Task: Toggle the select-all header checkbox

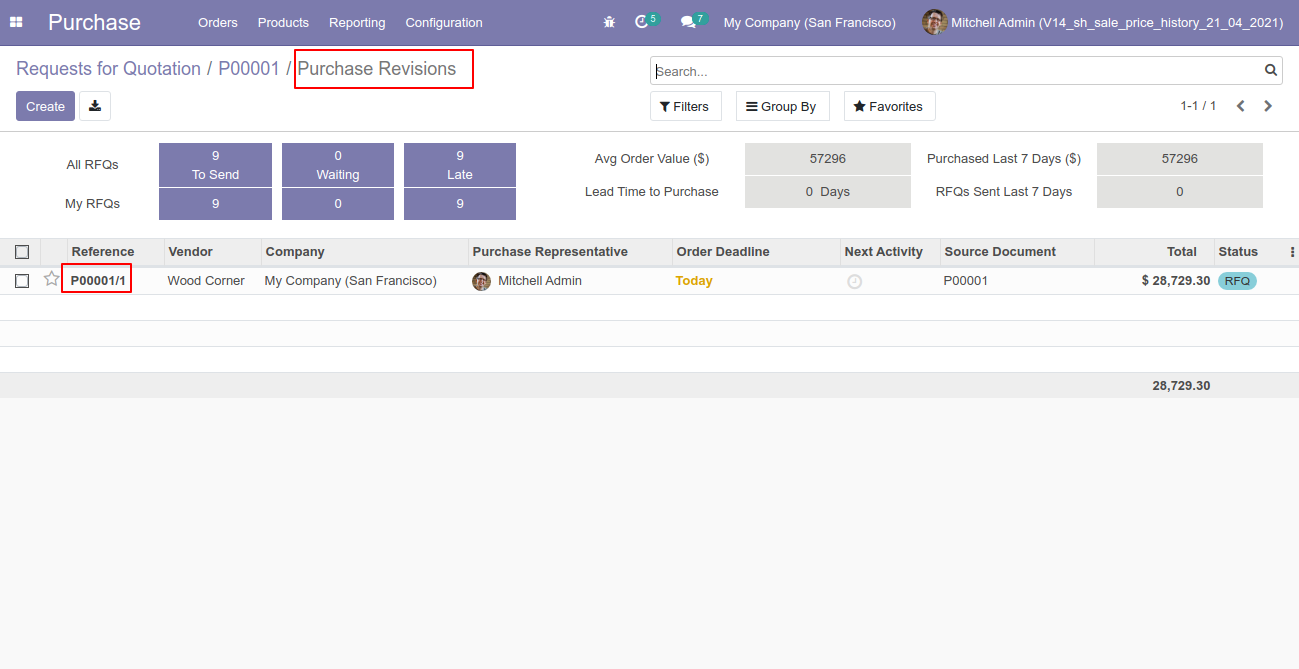Action: tap(22, 252)
